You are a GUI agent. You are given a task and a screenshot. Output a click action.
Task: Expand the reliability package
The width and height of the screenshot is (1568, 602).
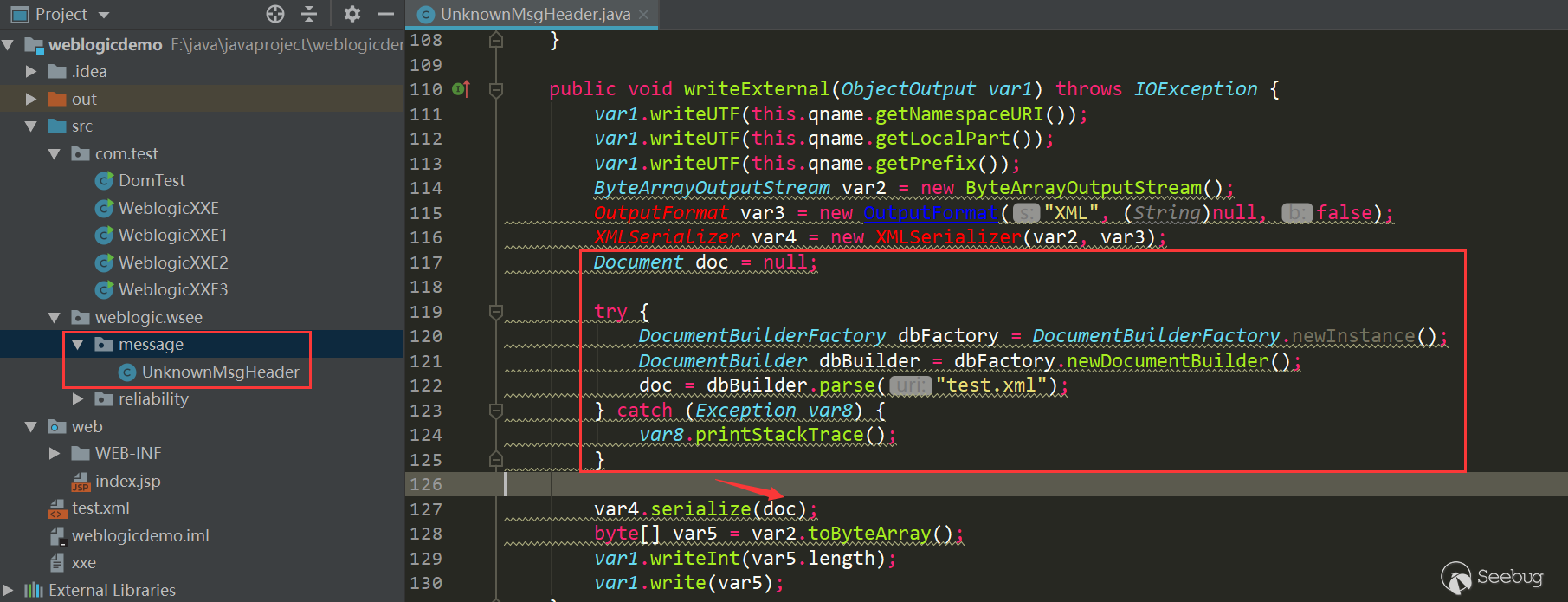pyautogui.click(x=78, y=399)
